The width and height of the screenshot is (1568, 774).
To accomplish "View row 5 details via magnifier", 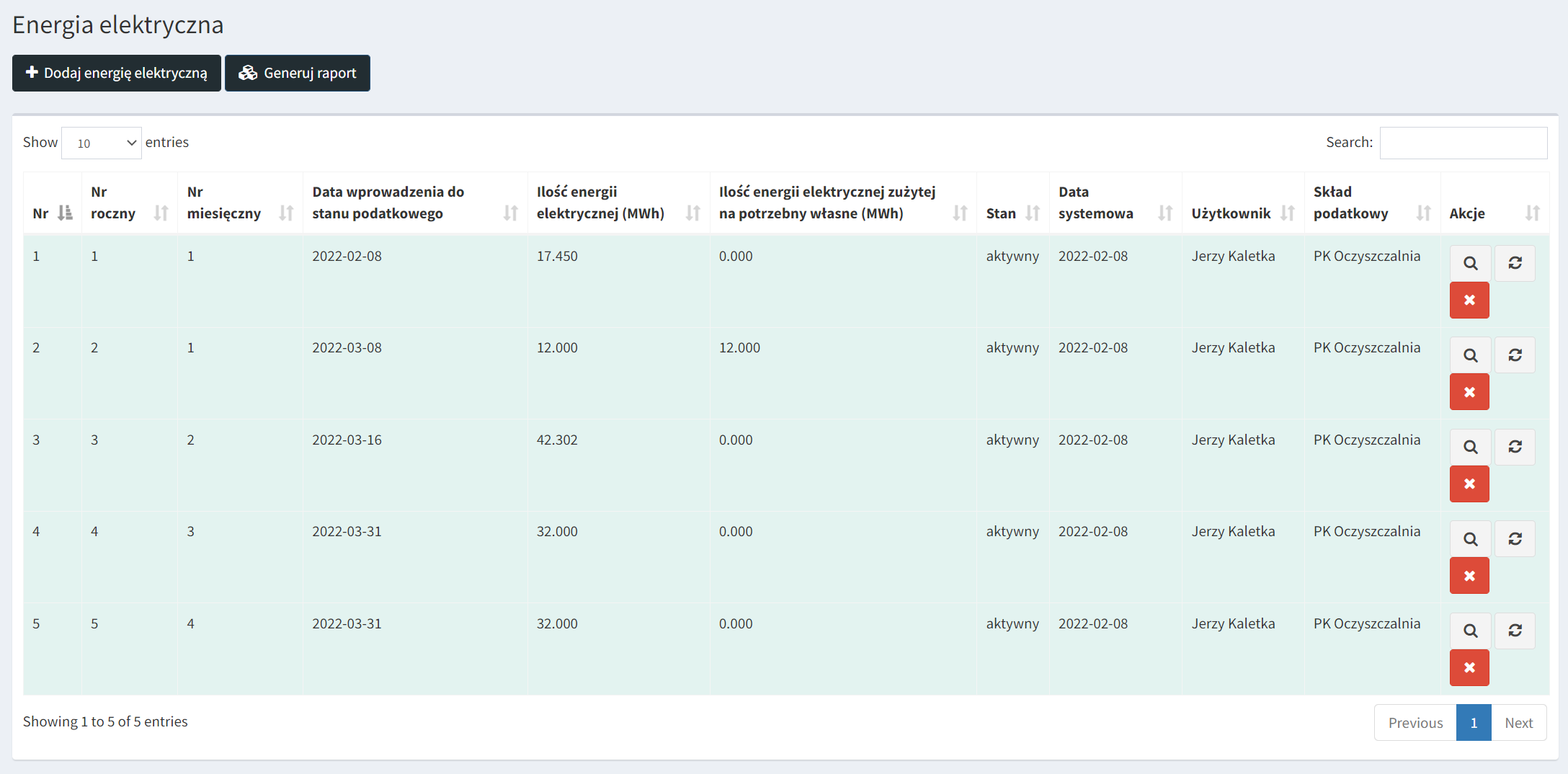I will click(x=1470, y=631).
